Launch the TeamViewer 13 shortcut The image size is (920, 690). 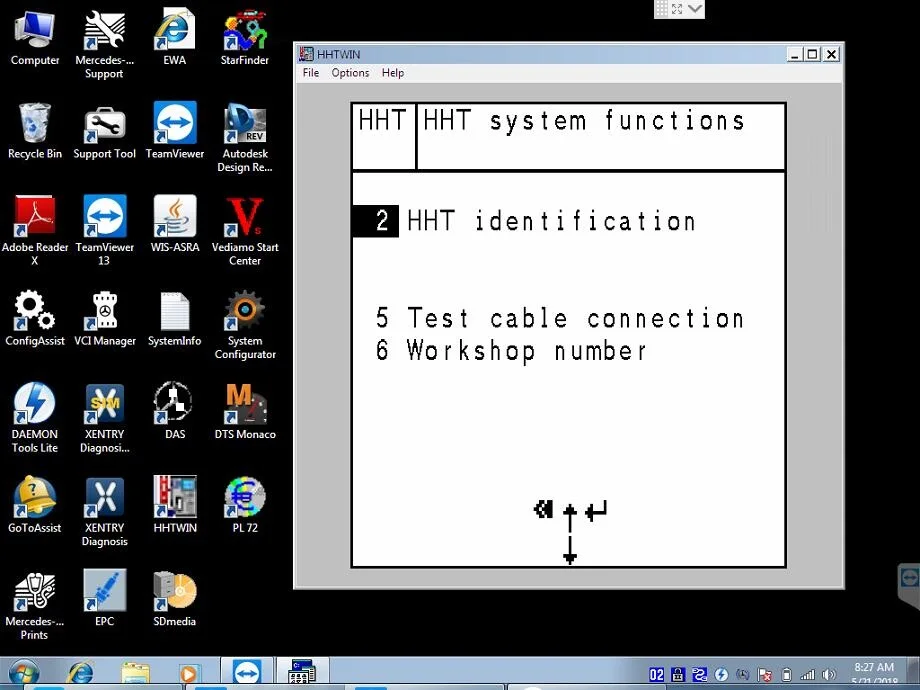(x=104, y=231)
